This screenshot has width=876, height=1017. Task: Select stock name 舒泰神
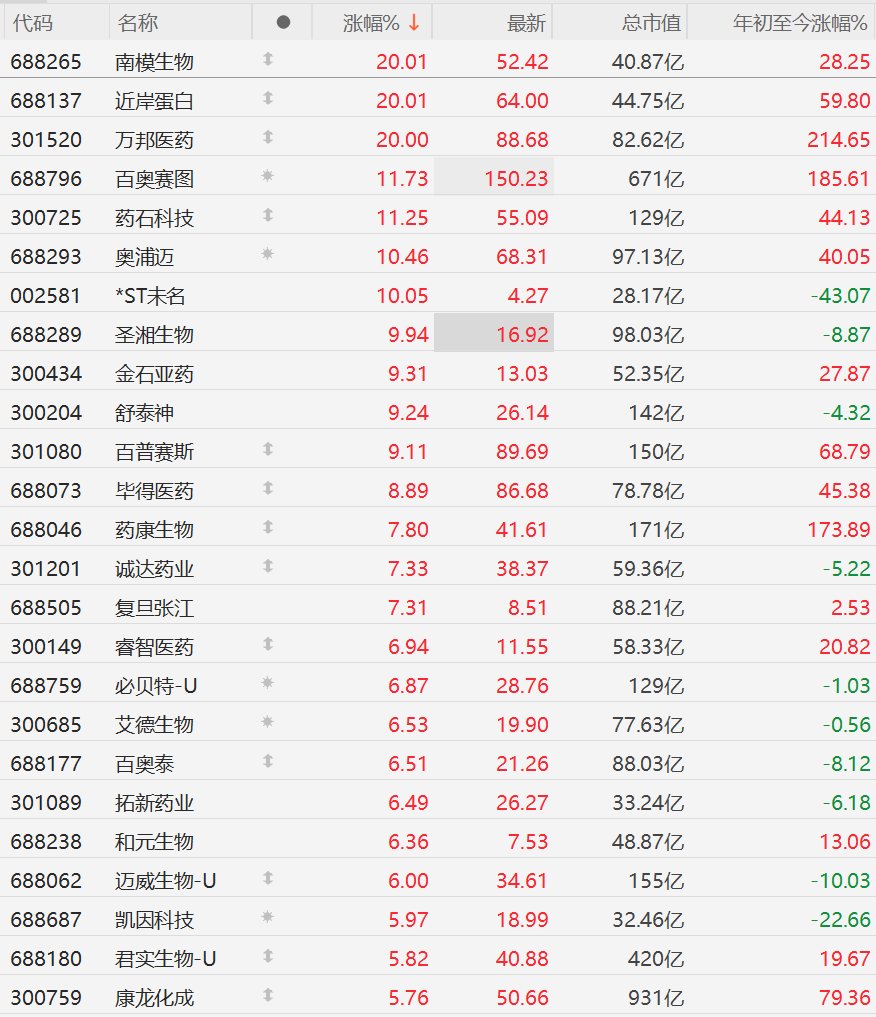pyautogui.click(x=144, y=413)
